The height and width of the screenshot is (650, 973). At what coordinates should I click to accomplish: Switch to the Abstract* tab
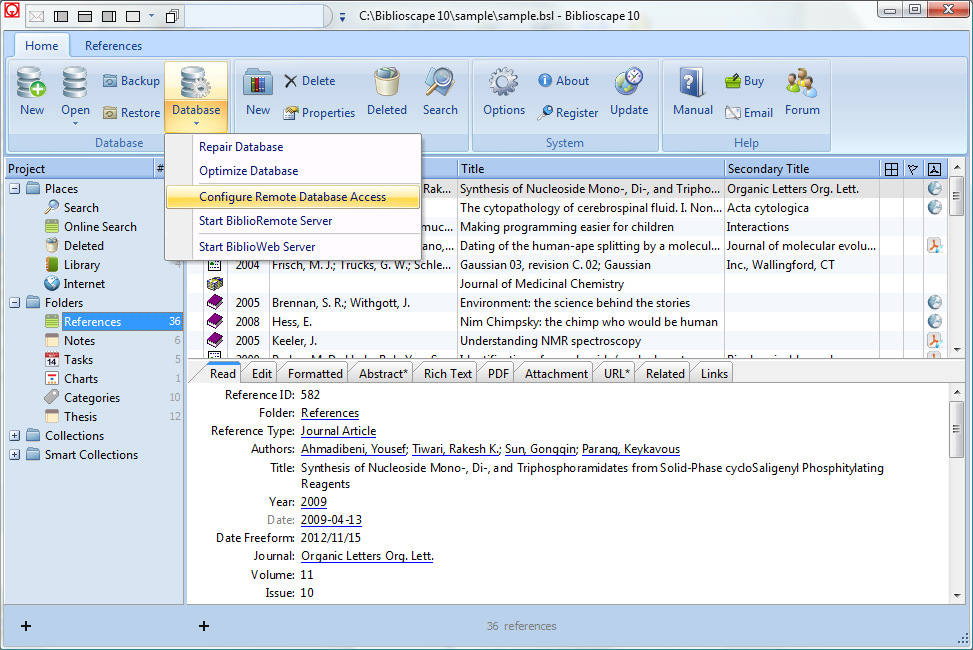(x=383, y=374)
